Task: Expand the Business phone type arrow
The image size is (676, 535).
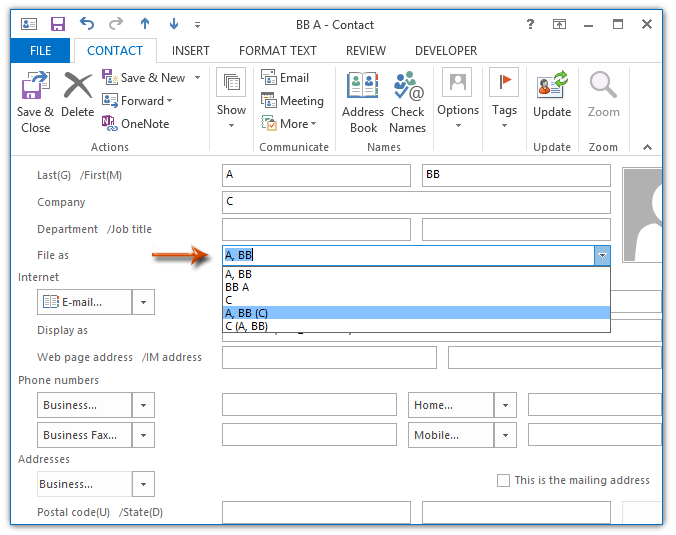Action: tap(144, 405)
